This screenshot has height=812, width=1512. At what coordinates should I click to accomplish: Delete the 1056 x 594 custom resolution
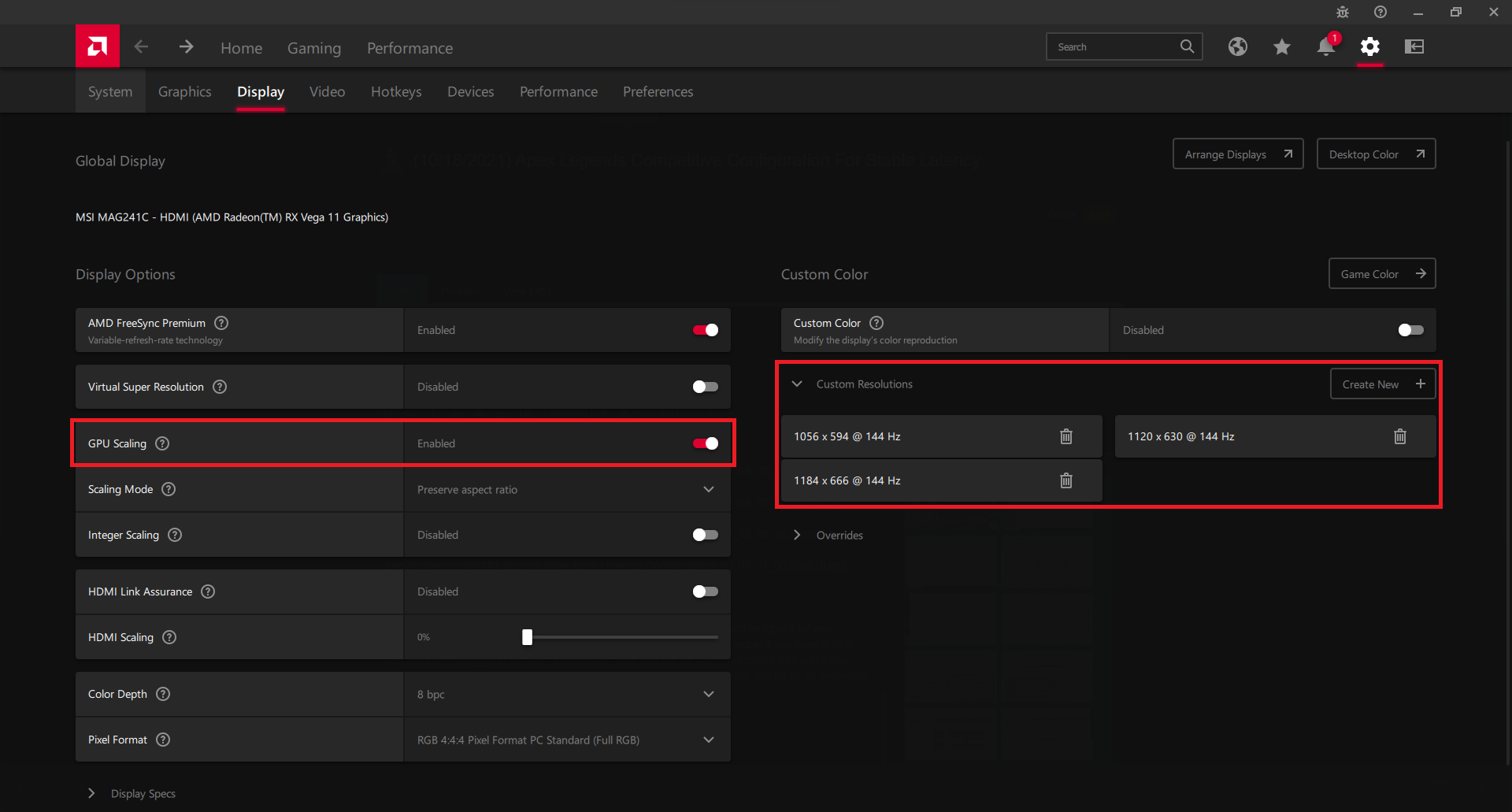click(1065, 436)
